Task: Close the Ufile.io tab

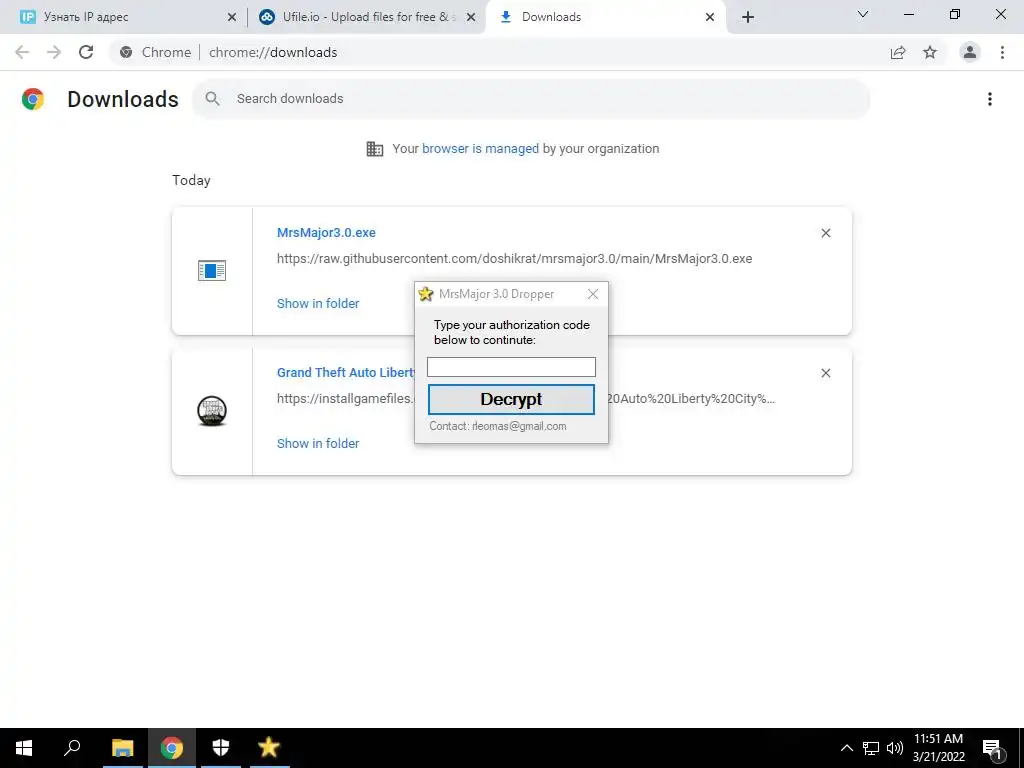Action: pyautogui.click(x=471, y=18)
